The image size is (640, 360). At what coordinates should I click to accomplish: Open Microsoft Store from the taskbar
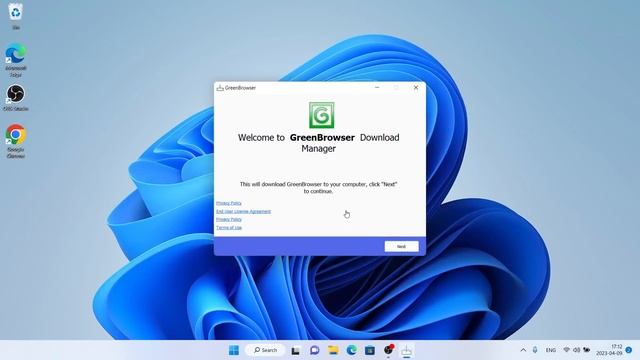click(370, 350)
